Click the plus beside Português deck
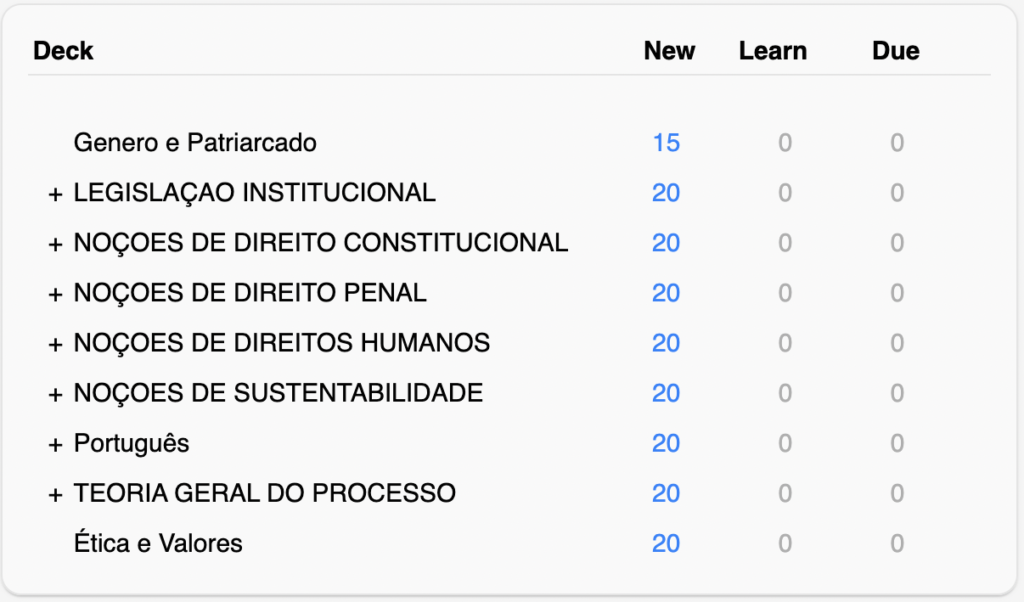The image size is (1024, 602). pyautogui.click(x=55, y=444)
